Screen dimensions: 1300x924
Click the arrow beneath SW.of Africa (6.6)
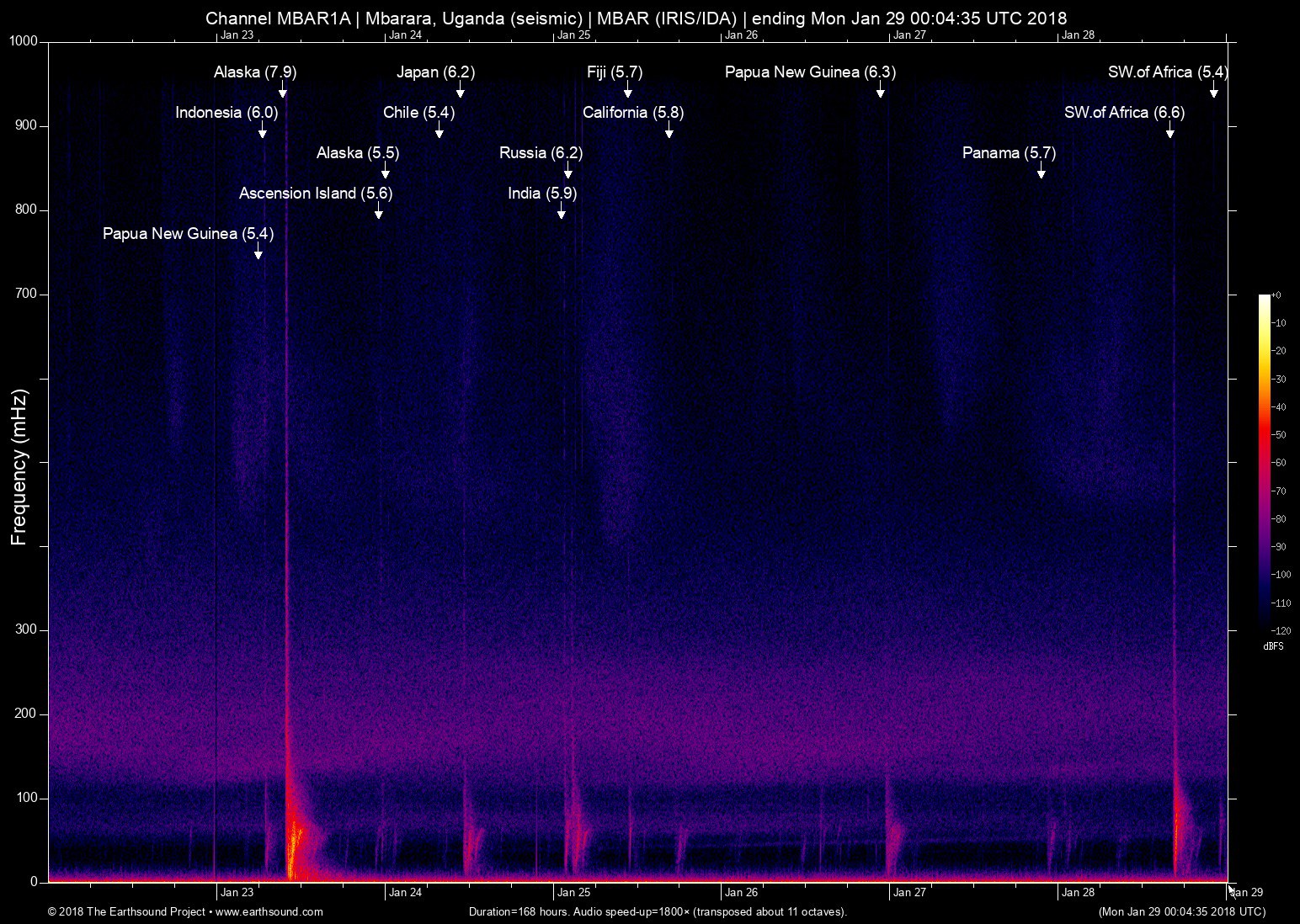pos(1169,131)
